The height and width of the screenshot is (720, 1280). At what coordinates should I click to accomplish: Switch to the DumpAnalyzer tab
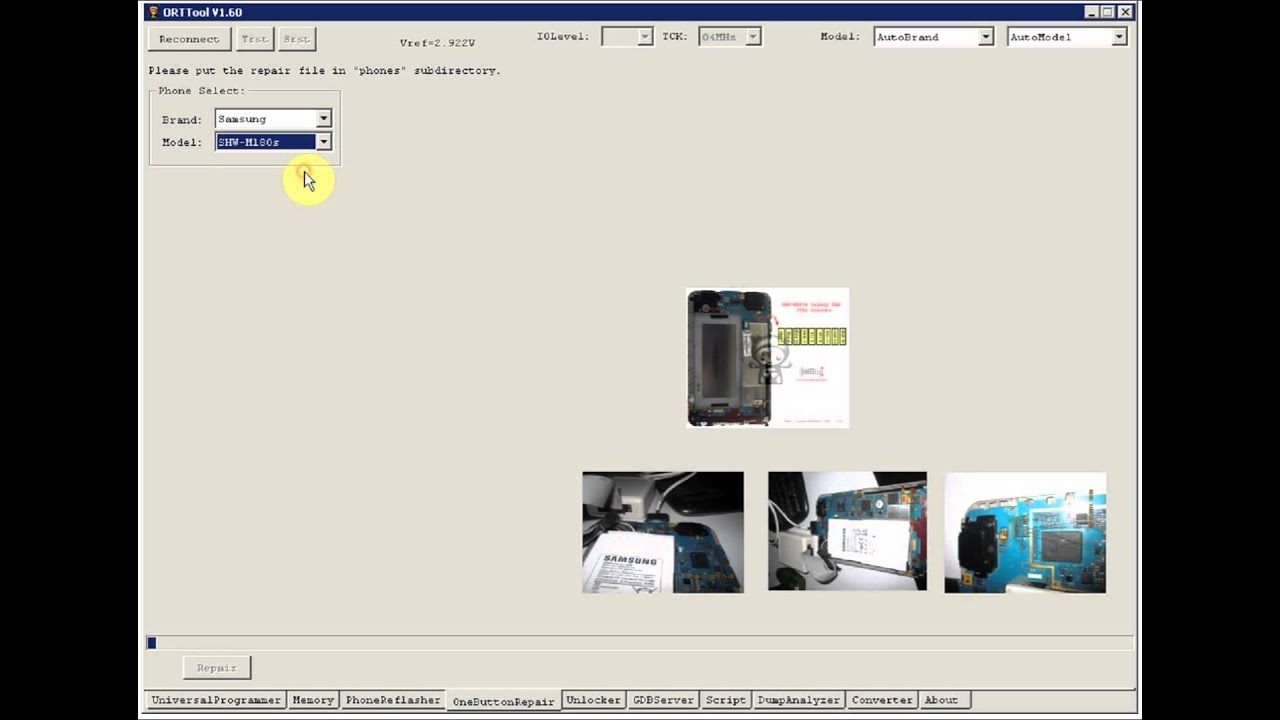798,700
